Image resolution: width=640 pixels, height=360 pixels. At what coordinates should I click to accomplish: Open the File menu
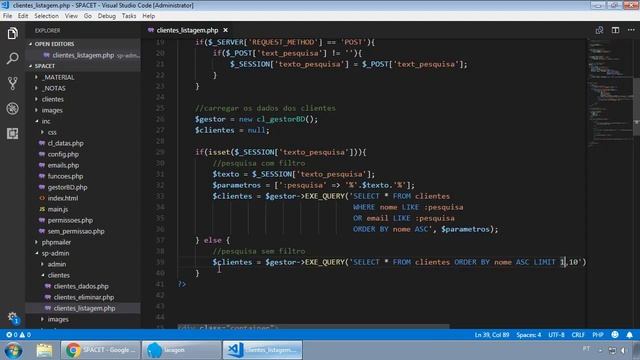coord(7,16)
